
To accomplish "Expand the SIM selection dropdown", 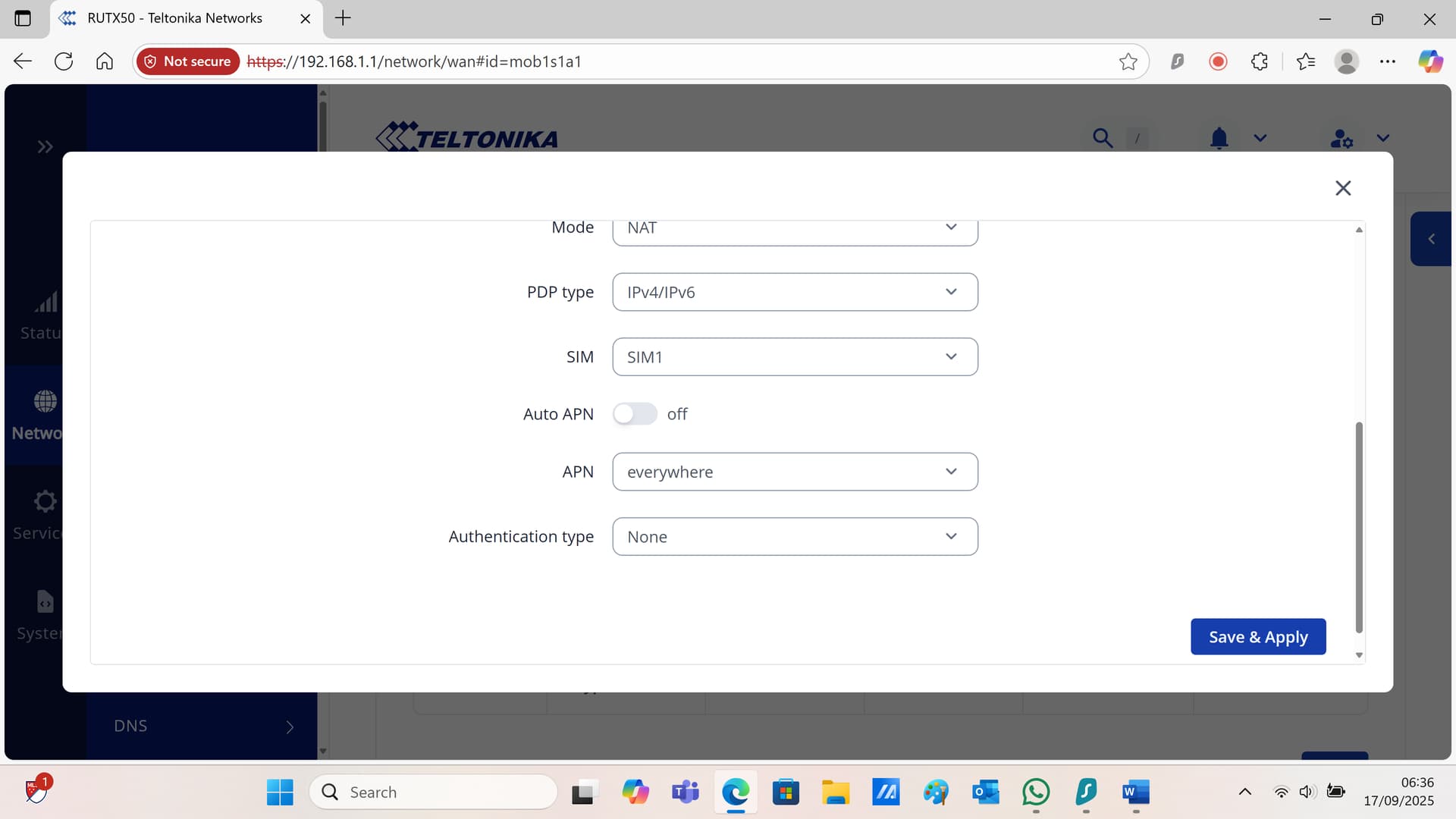I will click(794, 357).
